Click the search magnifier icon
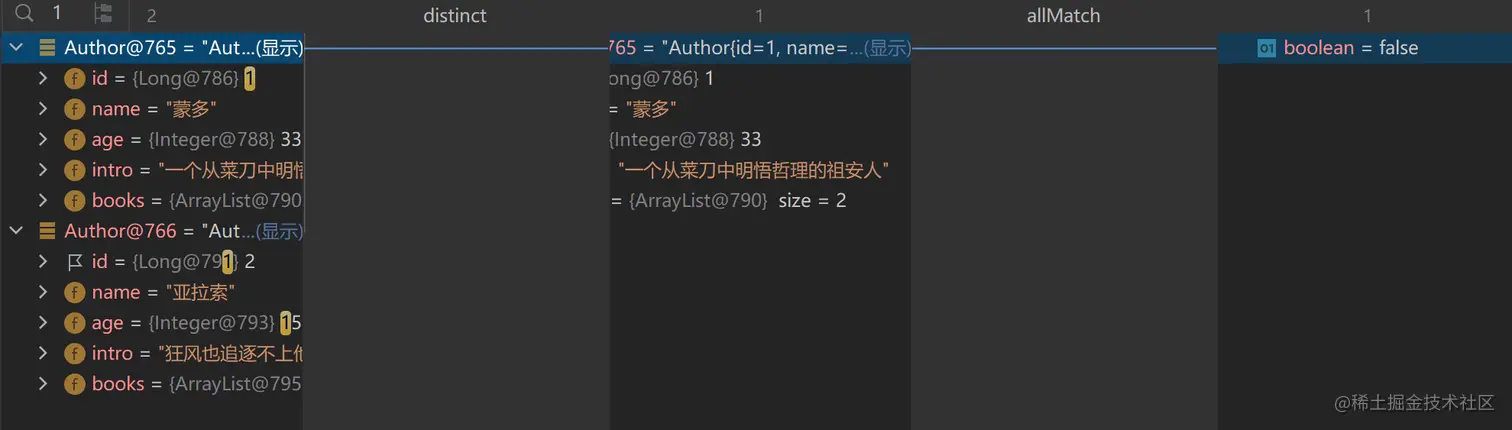1512x430 pixels. click(25, 13)
